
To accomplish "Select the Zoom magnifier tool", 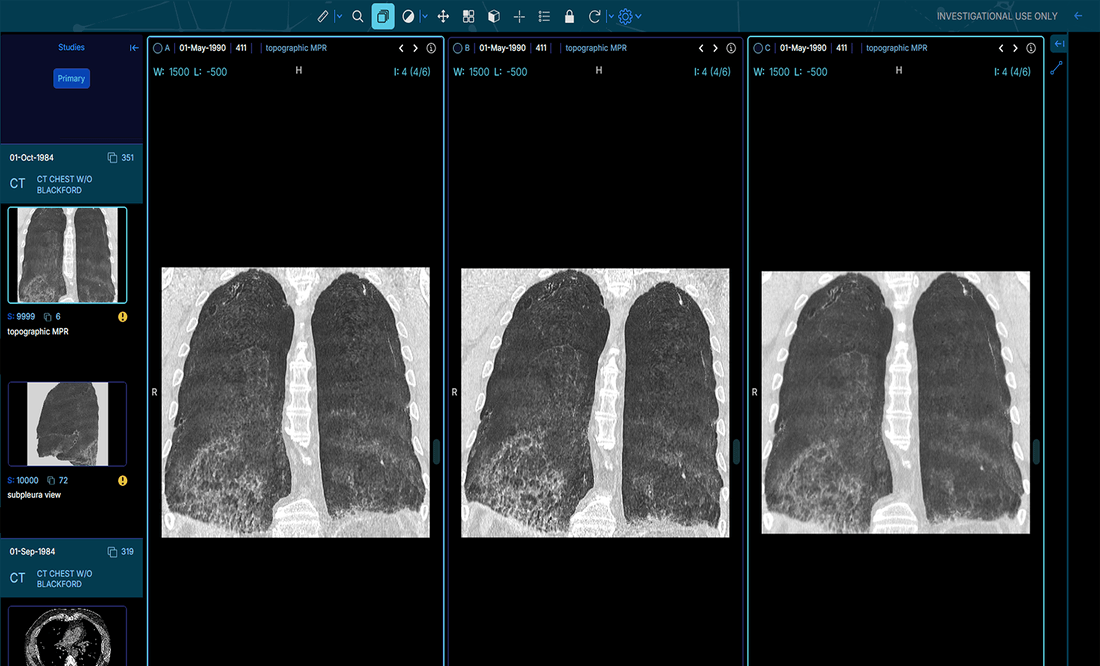I will tap(358, 16).
